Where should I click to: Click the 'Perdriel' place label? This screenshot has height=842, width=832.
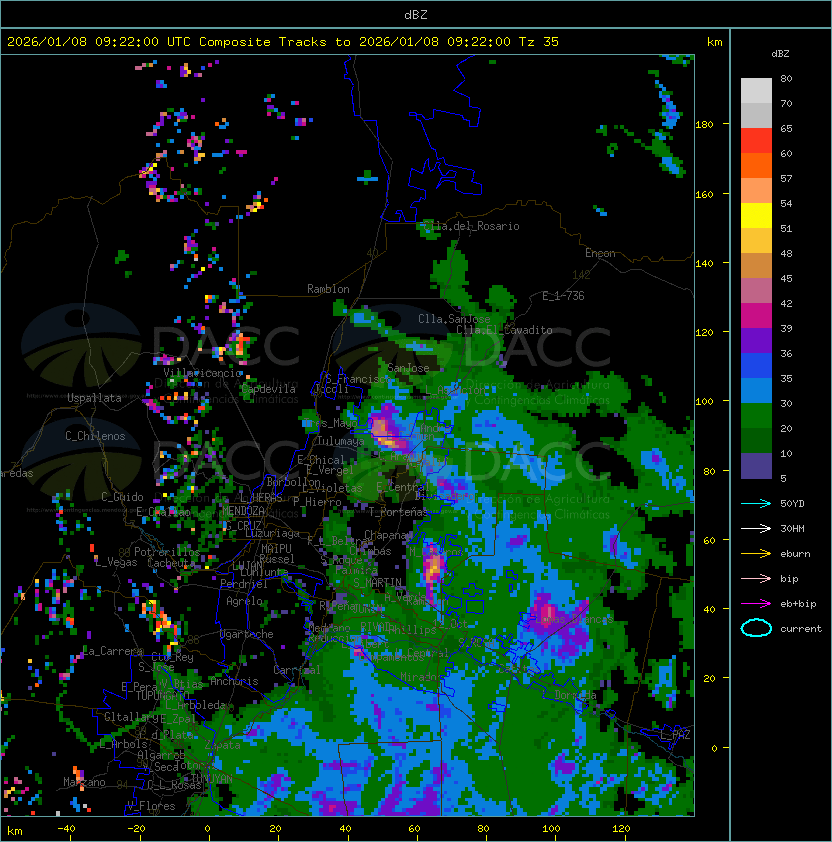coord(244,584)
